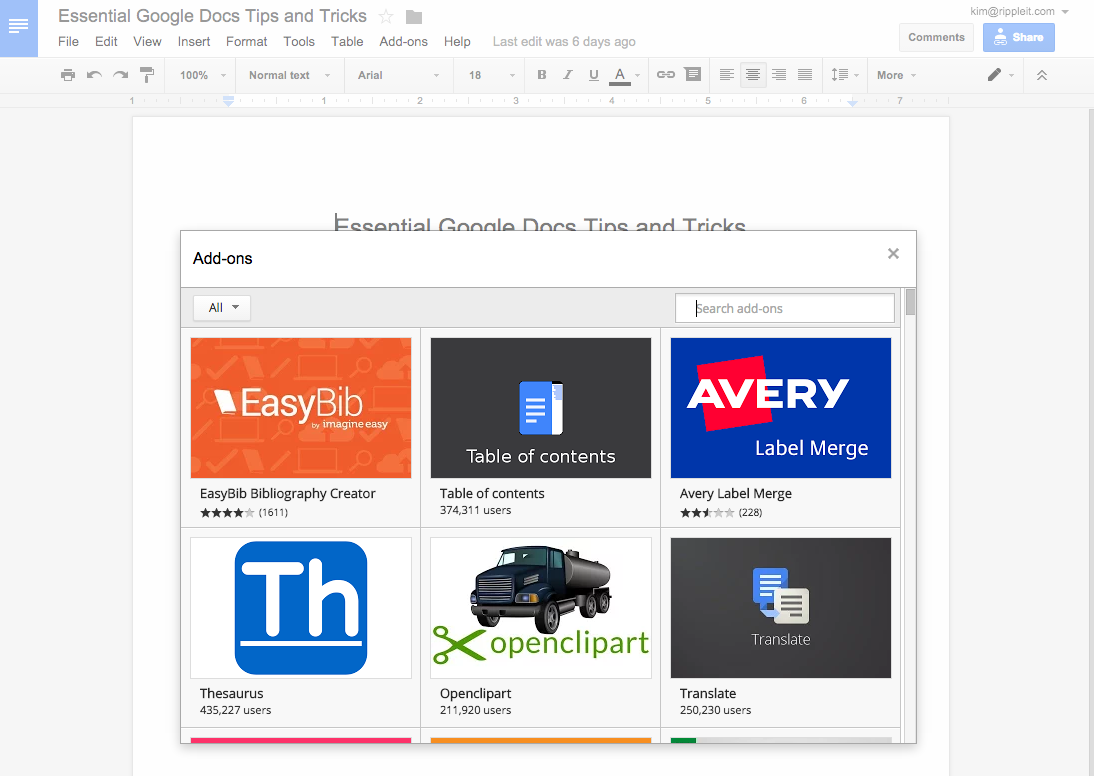Viewport: 1094px width, 776px height.
Task: Redo the last action
Action: pos(121,75)
